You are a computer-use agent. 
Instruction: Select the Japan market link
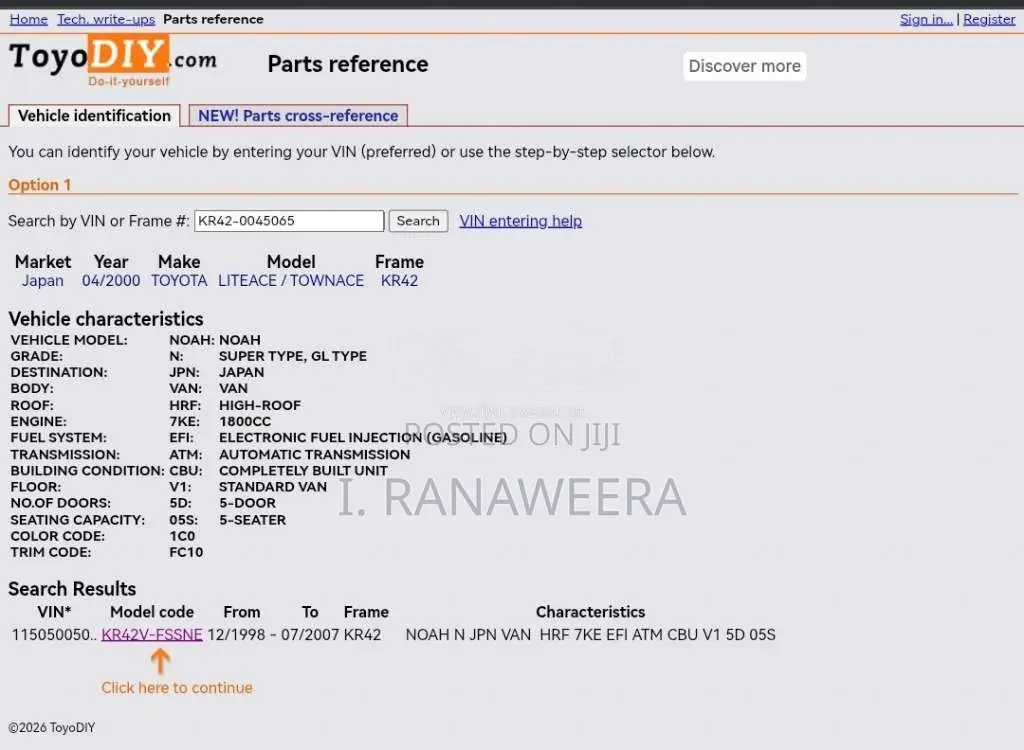(42, 280)
